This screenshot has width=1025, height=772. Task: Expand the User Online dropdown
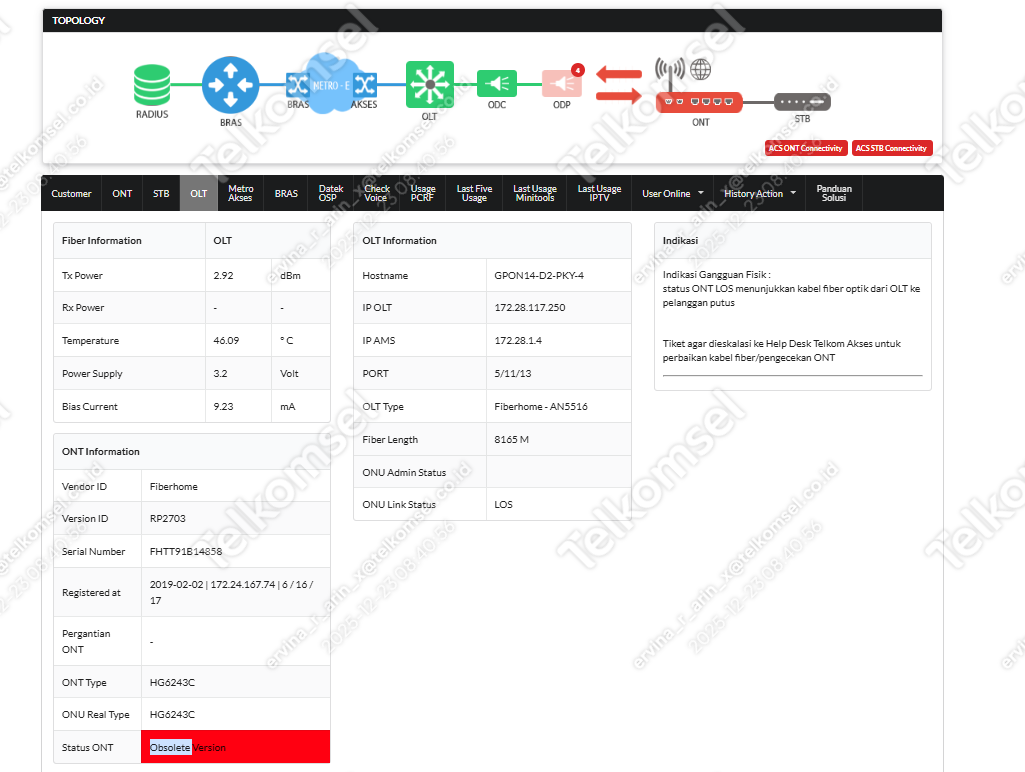tap(673, 193)
